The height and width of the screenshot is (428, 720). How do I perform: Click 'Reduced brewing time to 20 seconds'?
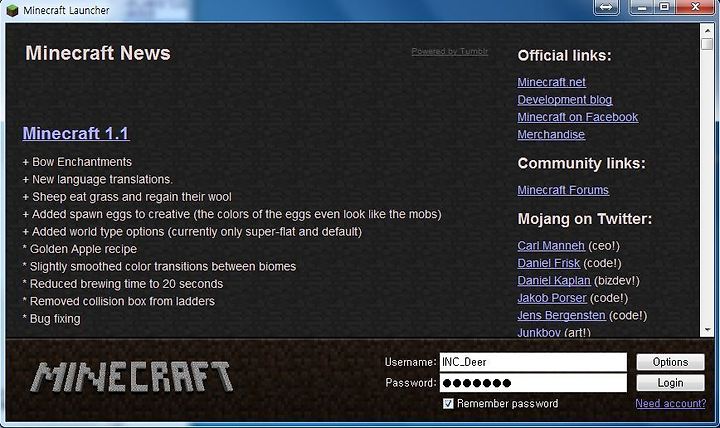coord(126,284)
